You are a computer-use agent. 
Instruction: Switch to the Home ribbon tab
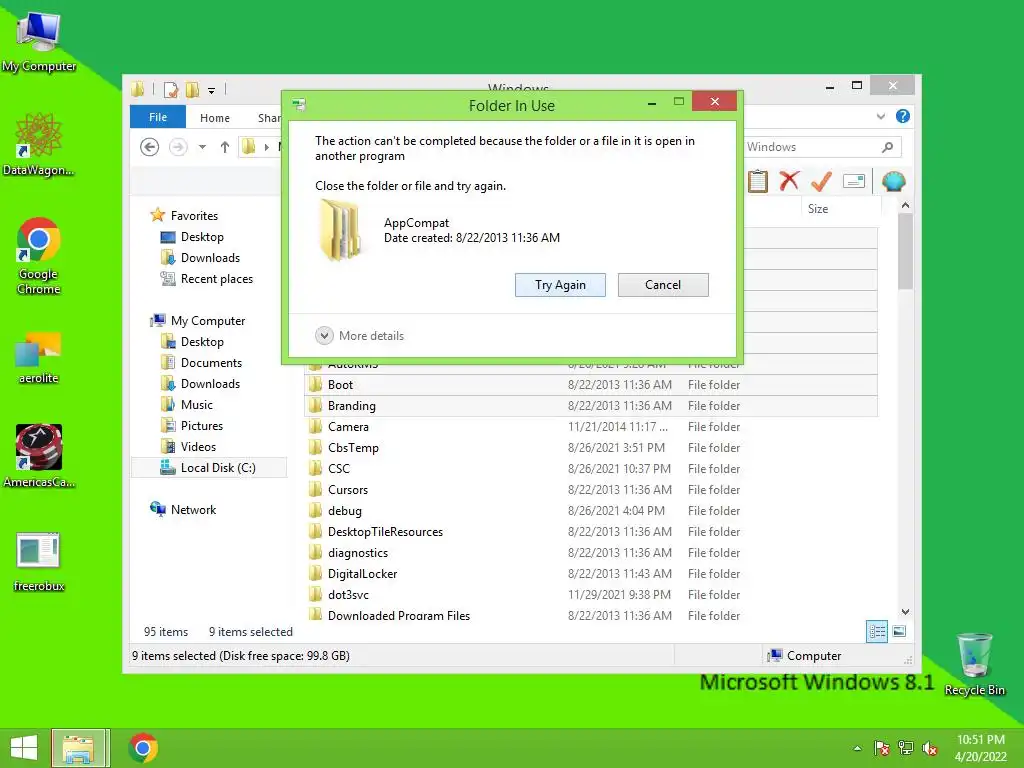215,118
